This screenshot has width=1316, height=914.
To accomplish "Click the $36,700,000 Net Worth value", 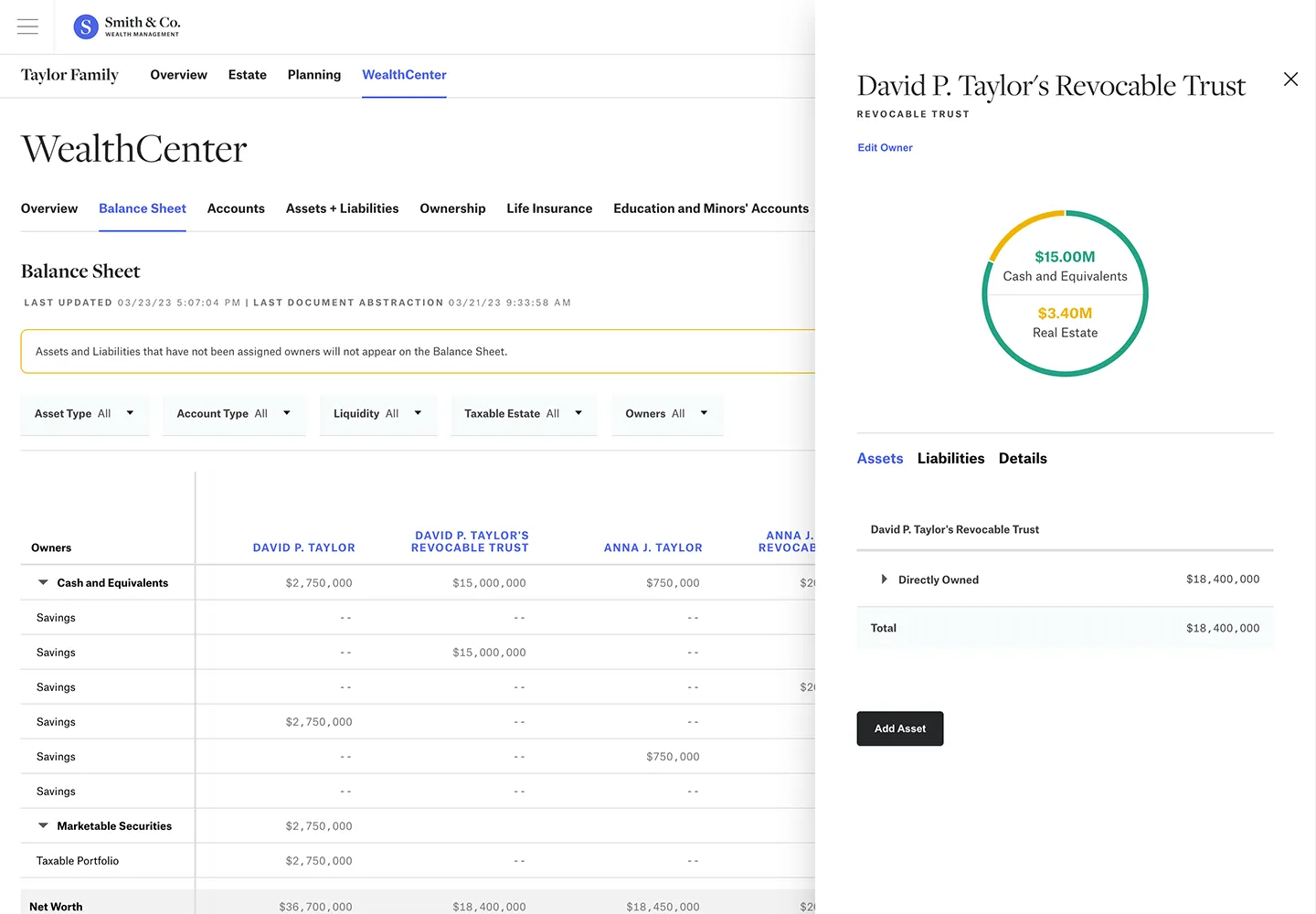I will pos(315,907).
